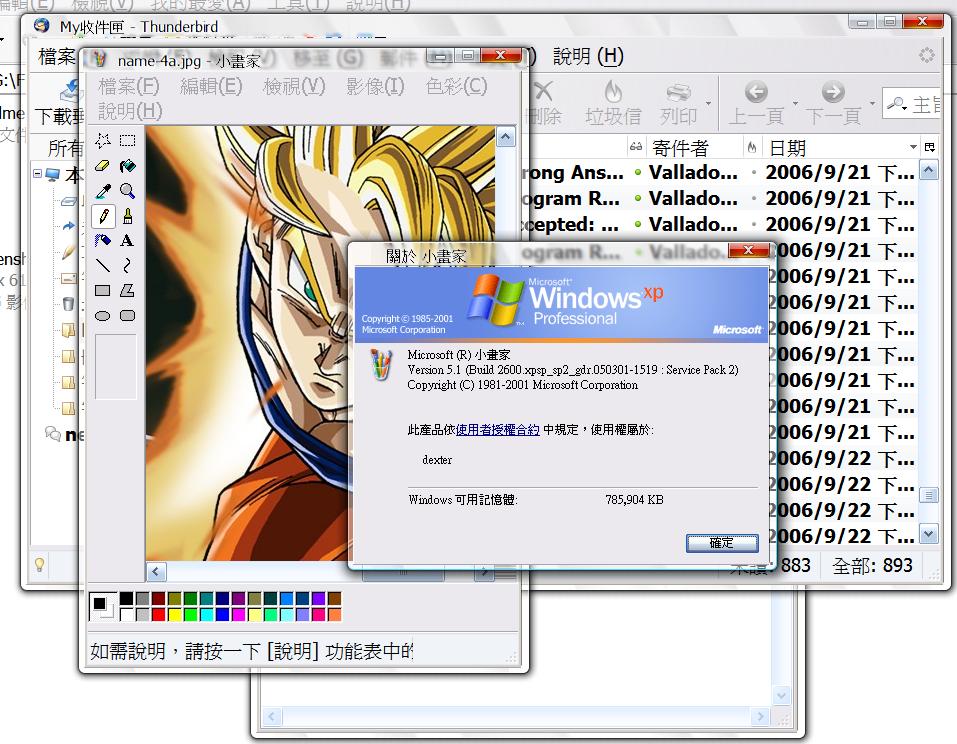Click the sort arrow on the 日期 column
Image resolution: width=957 pixels, height=744 pixels.
pos(913,147)
